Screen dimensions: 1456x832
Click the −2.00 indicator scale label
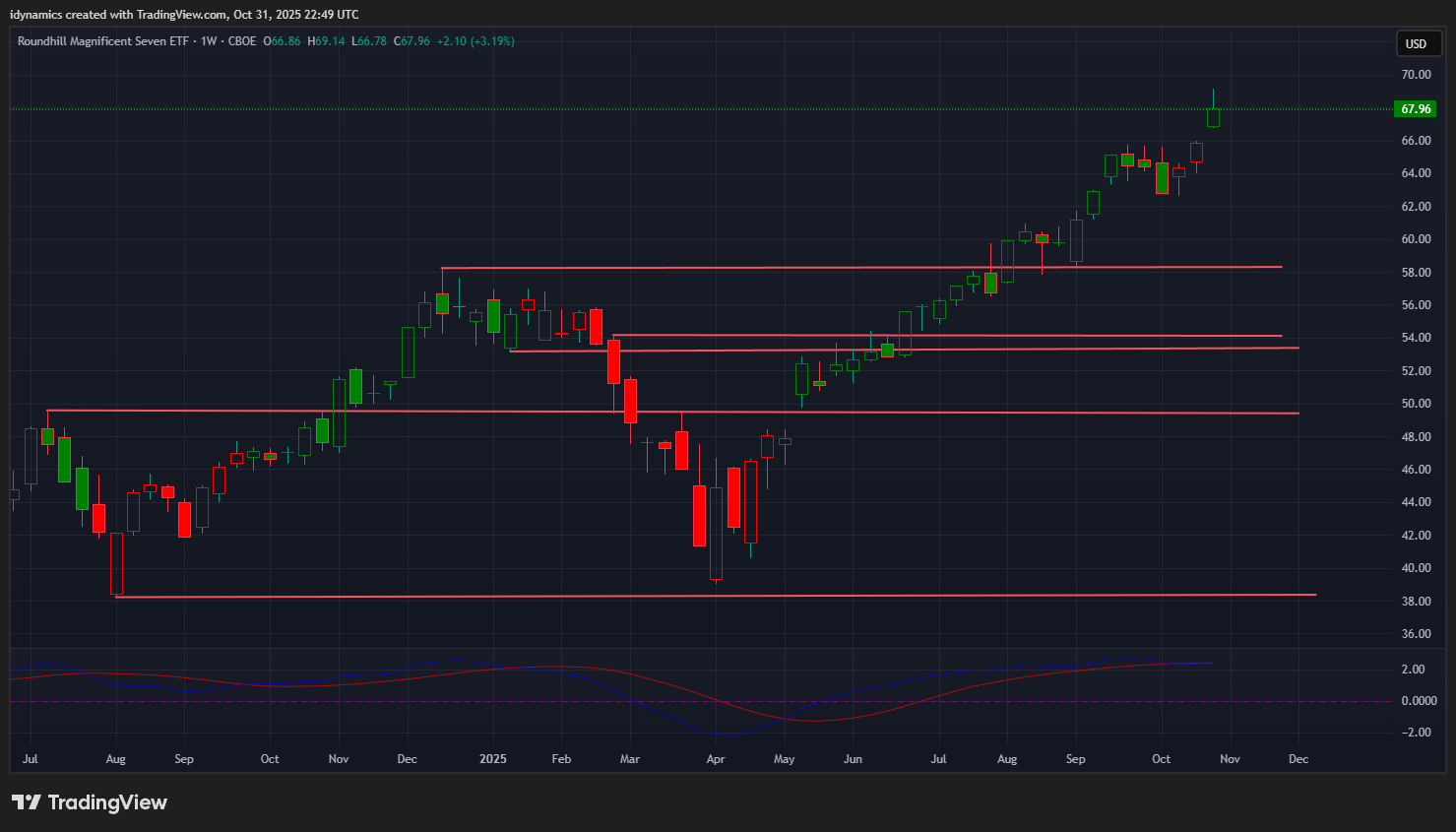pos(1415,733)
